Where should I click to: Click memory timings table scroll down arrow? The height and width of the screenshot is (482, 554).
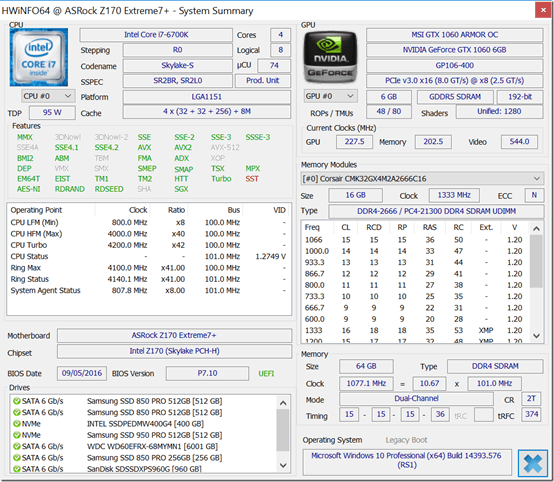(536, 336)
